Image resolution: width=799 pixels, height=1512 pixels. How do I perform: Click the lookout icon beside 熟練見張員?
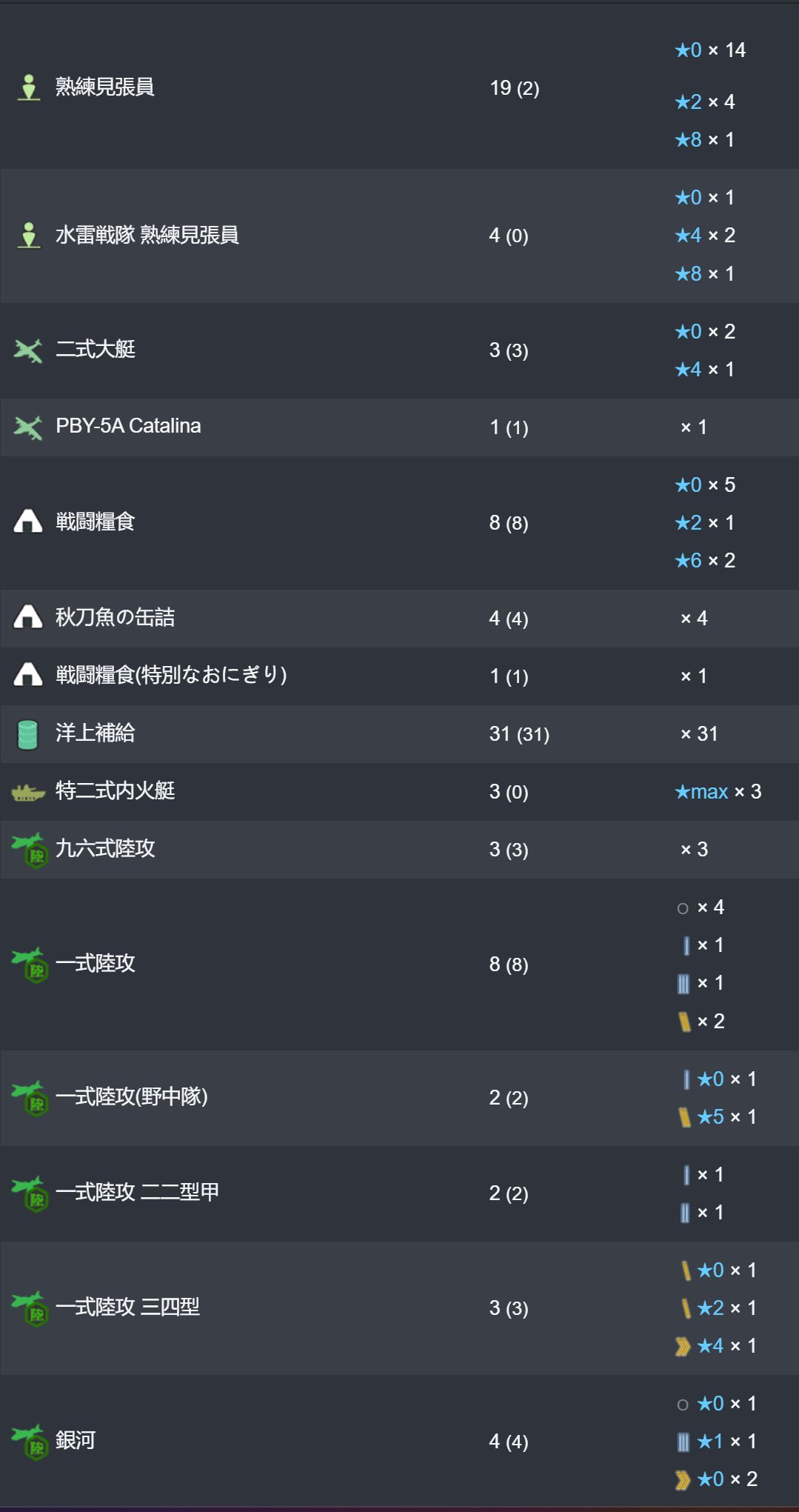click(x=29, y=87)
